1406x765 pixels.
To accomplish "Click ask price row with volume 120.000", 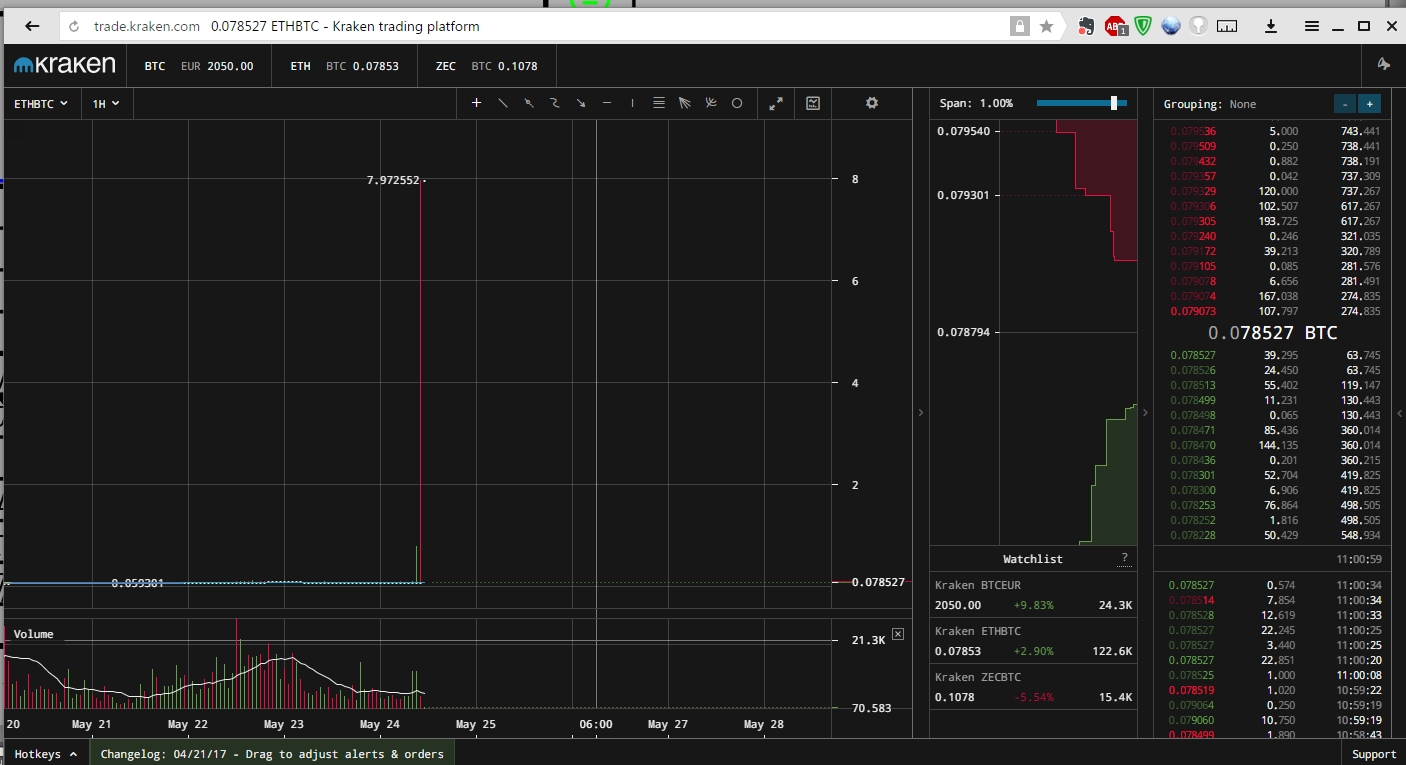I will 1275,191.
